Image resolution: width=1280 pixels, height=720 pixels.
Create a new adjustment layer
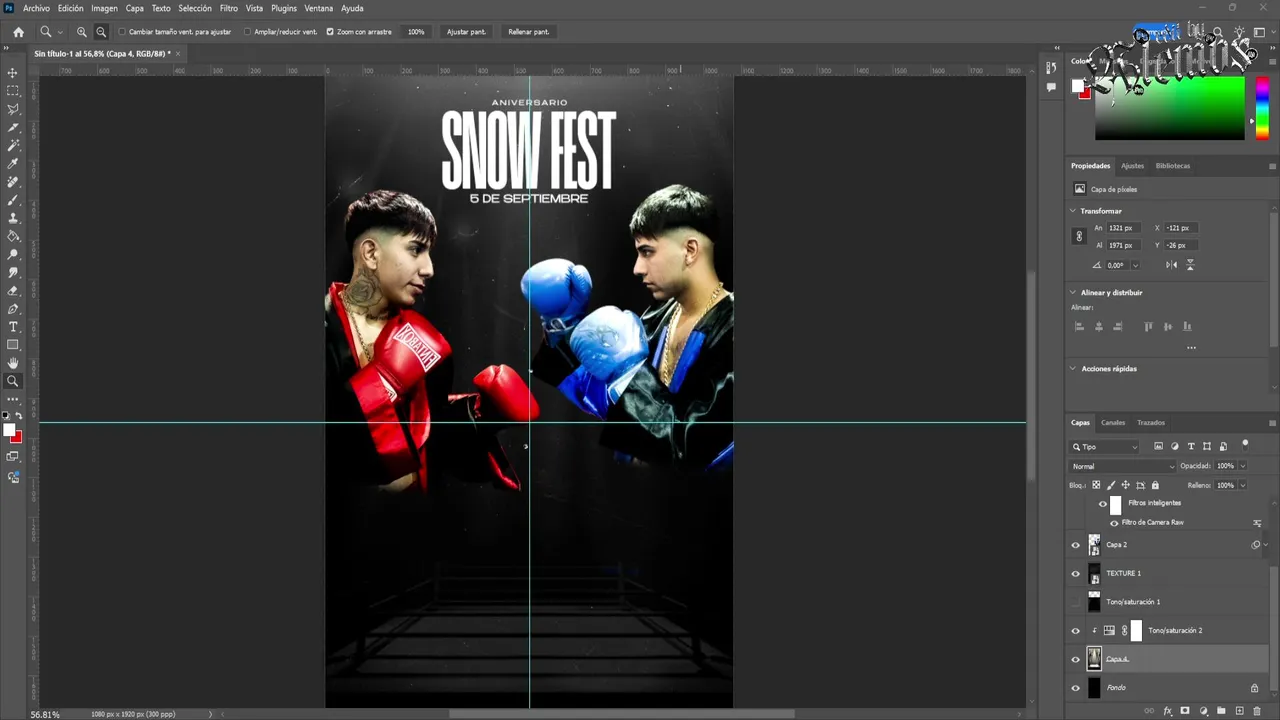pyautogui.click(x=1203, y=711)
